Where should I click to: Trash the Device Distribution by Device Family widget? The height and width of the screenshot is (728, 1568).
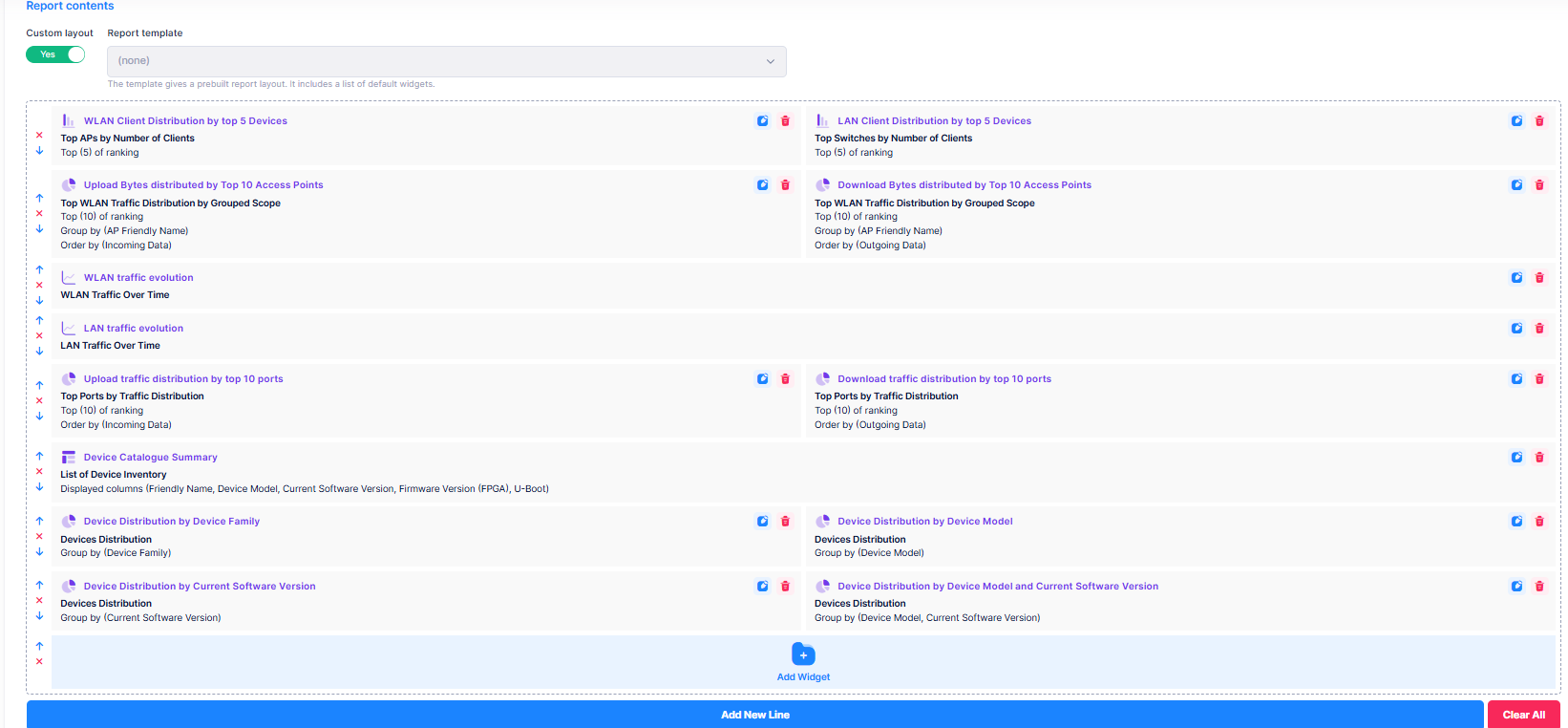pyautogui.click(x=785, y=522)
